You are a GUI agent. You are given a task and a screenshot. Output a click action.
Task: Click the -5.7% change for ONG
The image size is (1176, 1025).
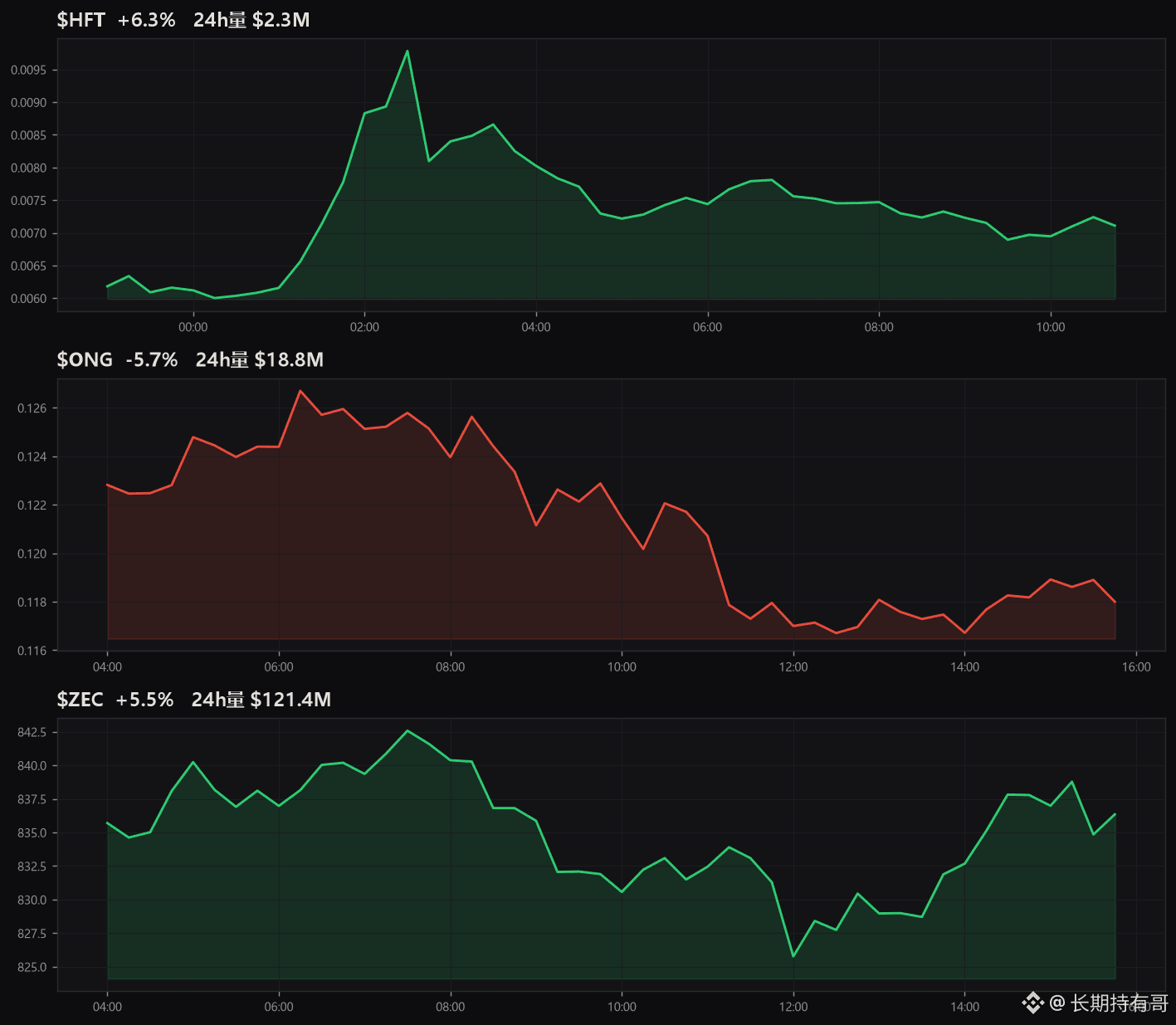click(x=152, y=359)
